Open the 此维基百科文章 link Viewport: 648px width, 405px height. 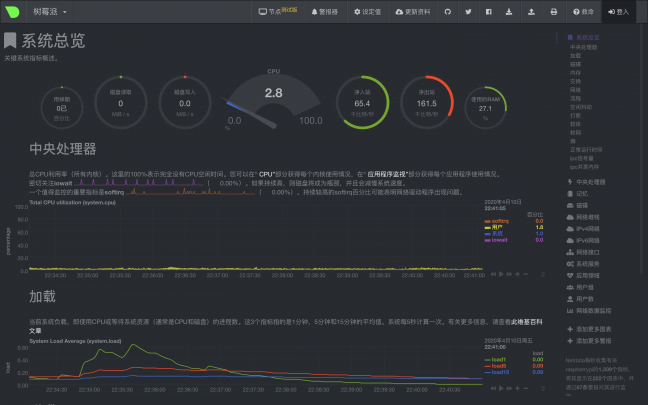[x=526, y=322]
